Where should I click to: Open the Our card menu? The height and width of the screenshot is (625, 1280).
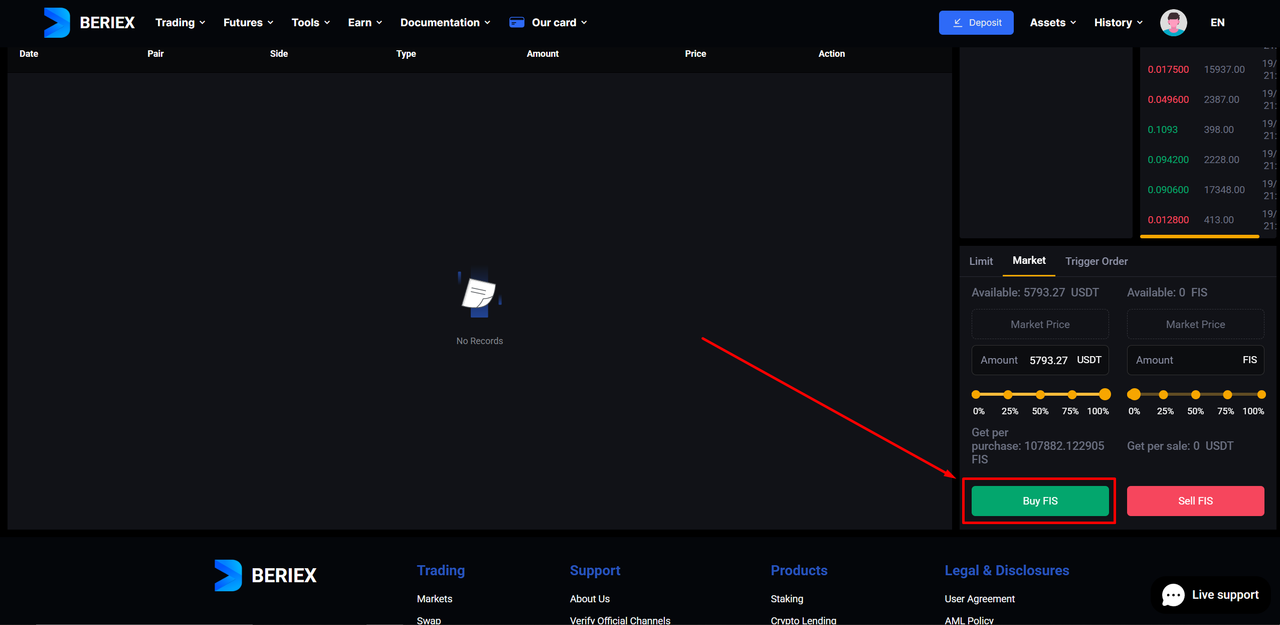tap(559, 22)
